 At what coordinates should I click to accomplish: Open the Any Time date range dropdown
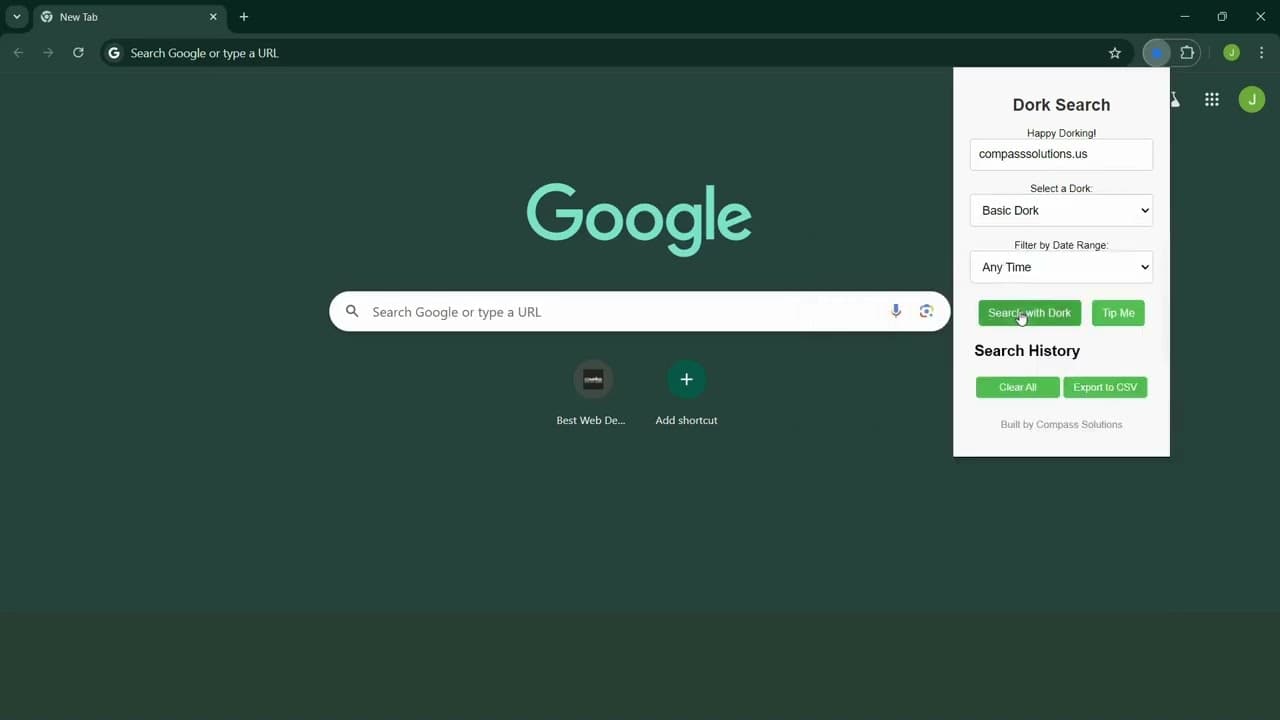click(x=1061, y=267)
